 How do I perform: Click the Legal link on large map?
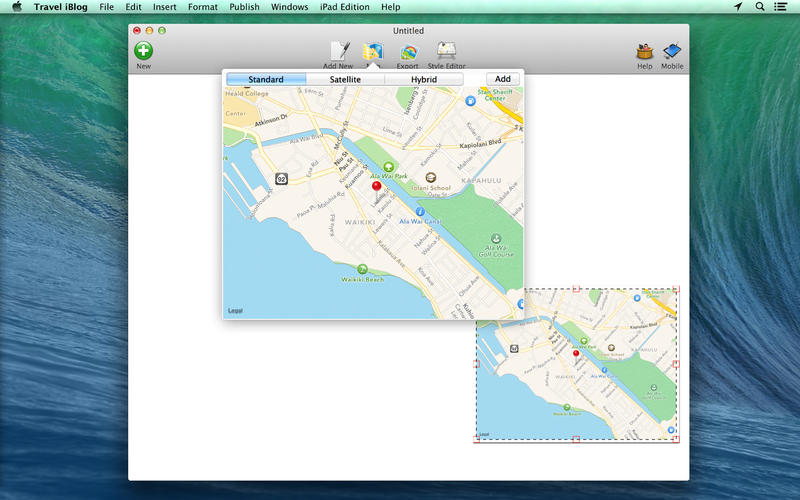click(x=235, y=311)
